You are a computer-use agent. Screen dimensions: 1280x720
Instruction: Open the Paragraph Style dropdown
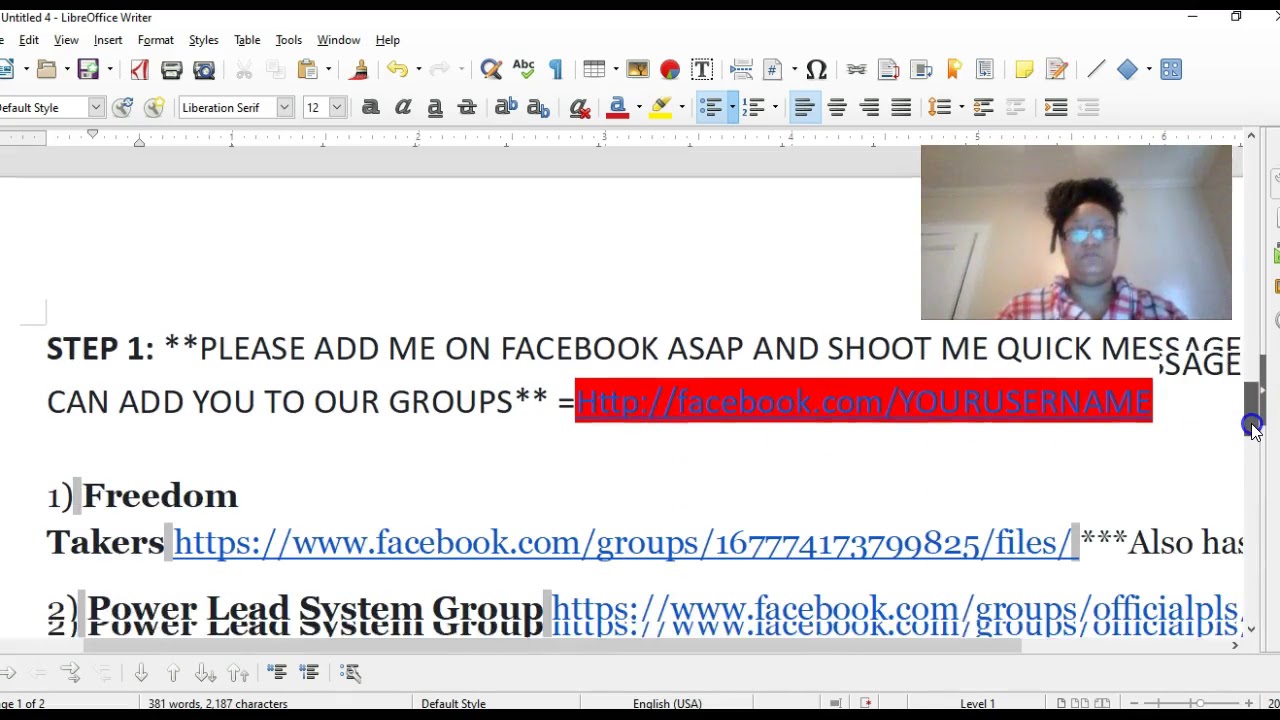[96, 107]
